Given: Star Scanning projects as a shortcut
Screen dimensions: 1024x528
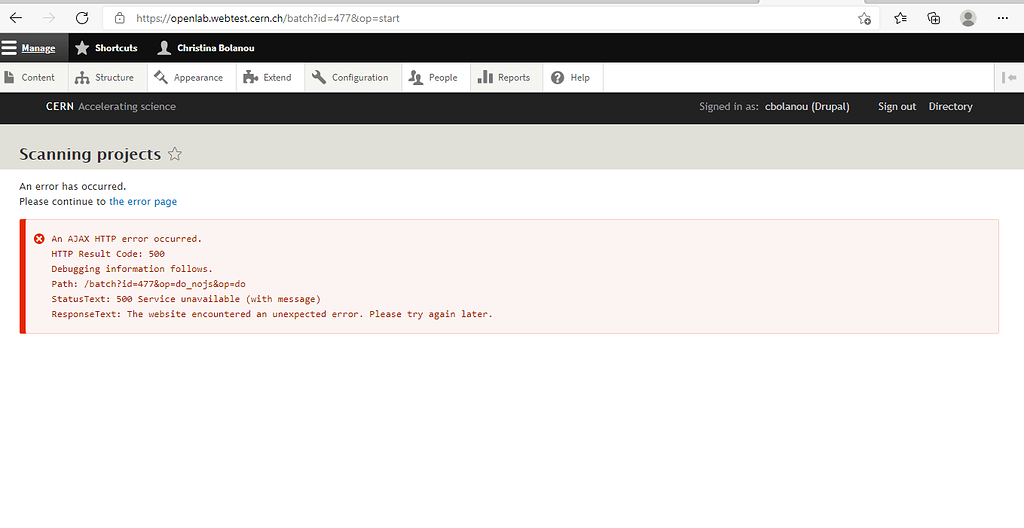Looking at the screenshot, I should [x=175, y=154].
